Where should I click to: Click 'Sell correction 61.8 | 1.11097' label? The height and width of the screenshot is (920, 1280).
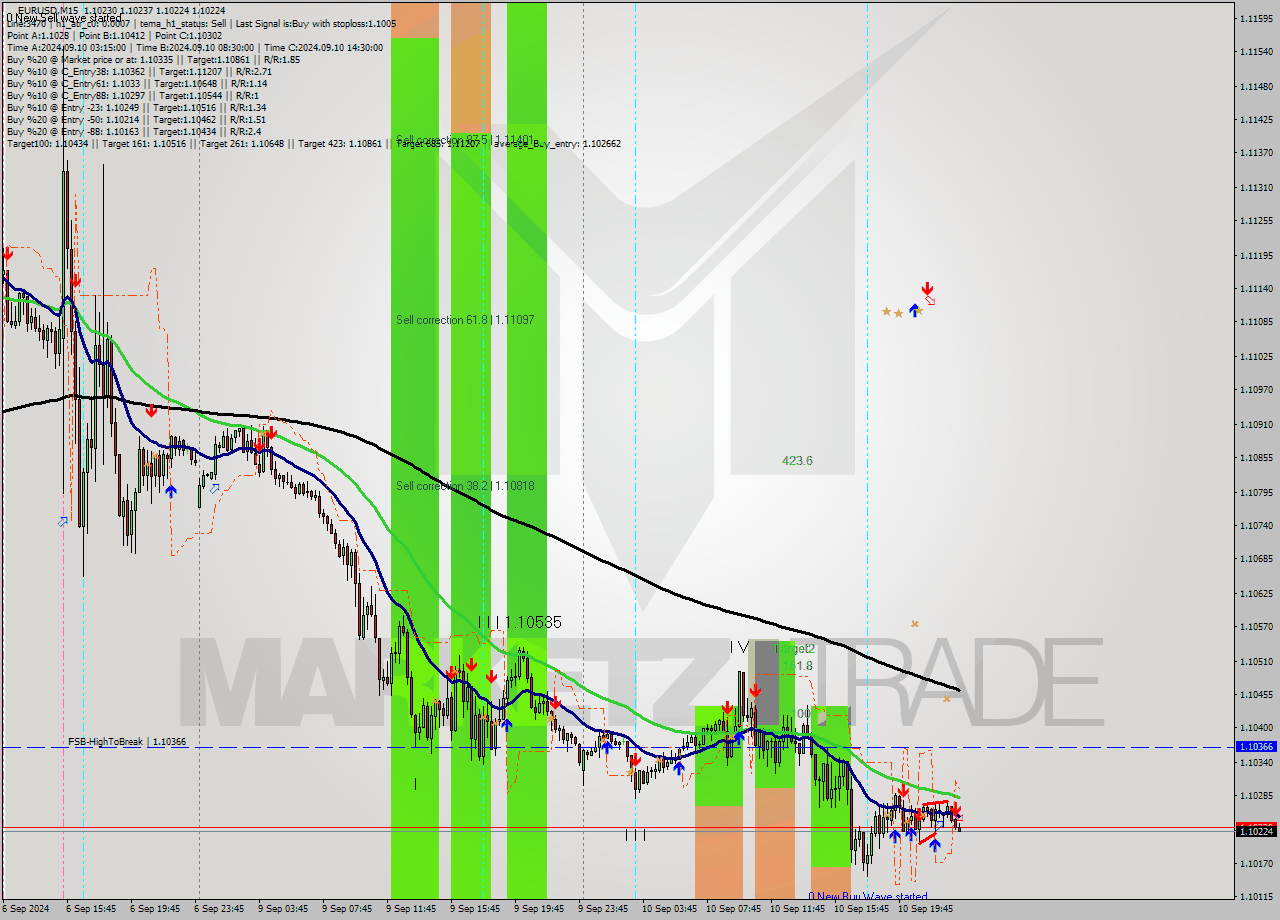pos(465,320)
